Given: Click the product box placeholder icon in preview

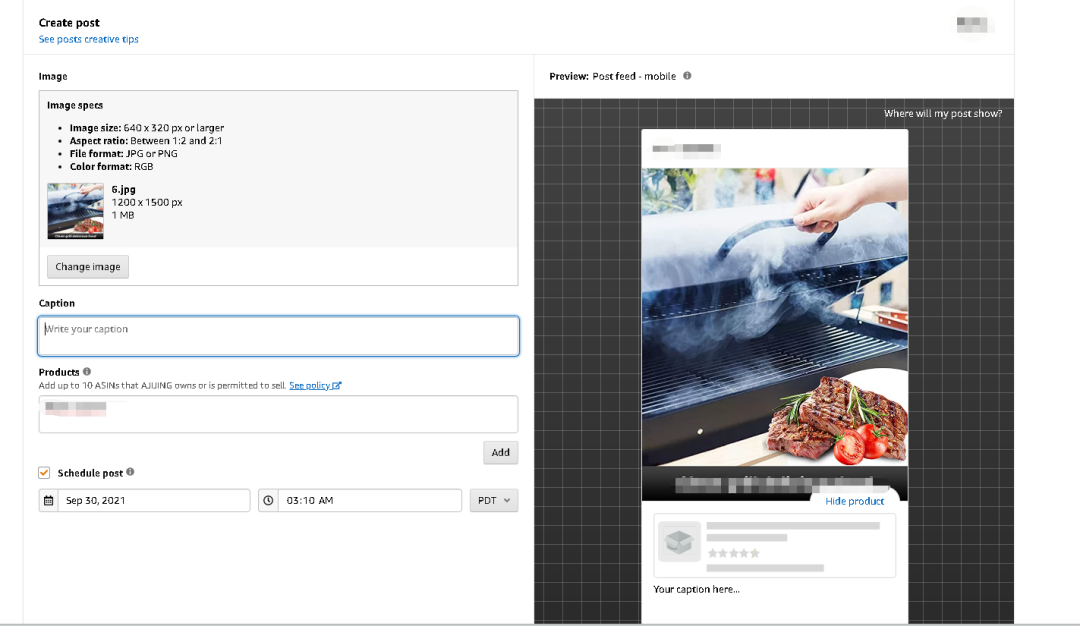Looking at the screenshot, I should (679, 542).
